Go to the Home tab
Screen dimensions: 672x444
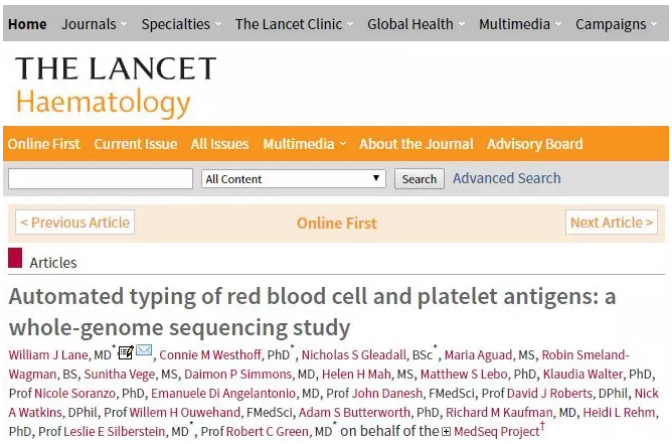click(x=27, y=24)
